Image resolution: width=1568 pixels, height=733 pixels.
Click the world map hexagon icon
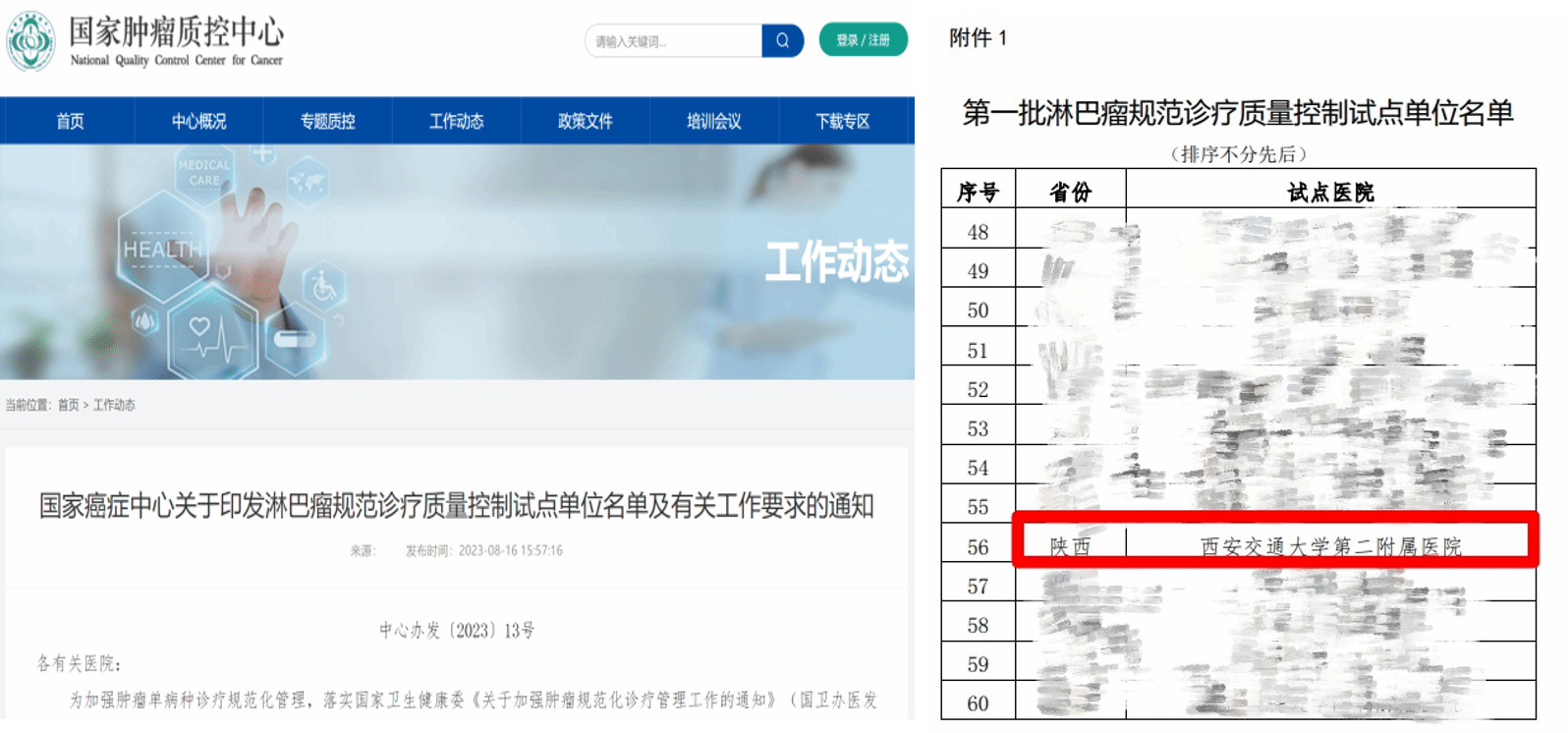click(x=308, y=182)
